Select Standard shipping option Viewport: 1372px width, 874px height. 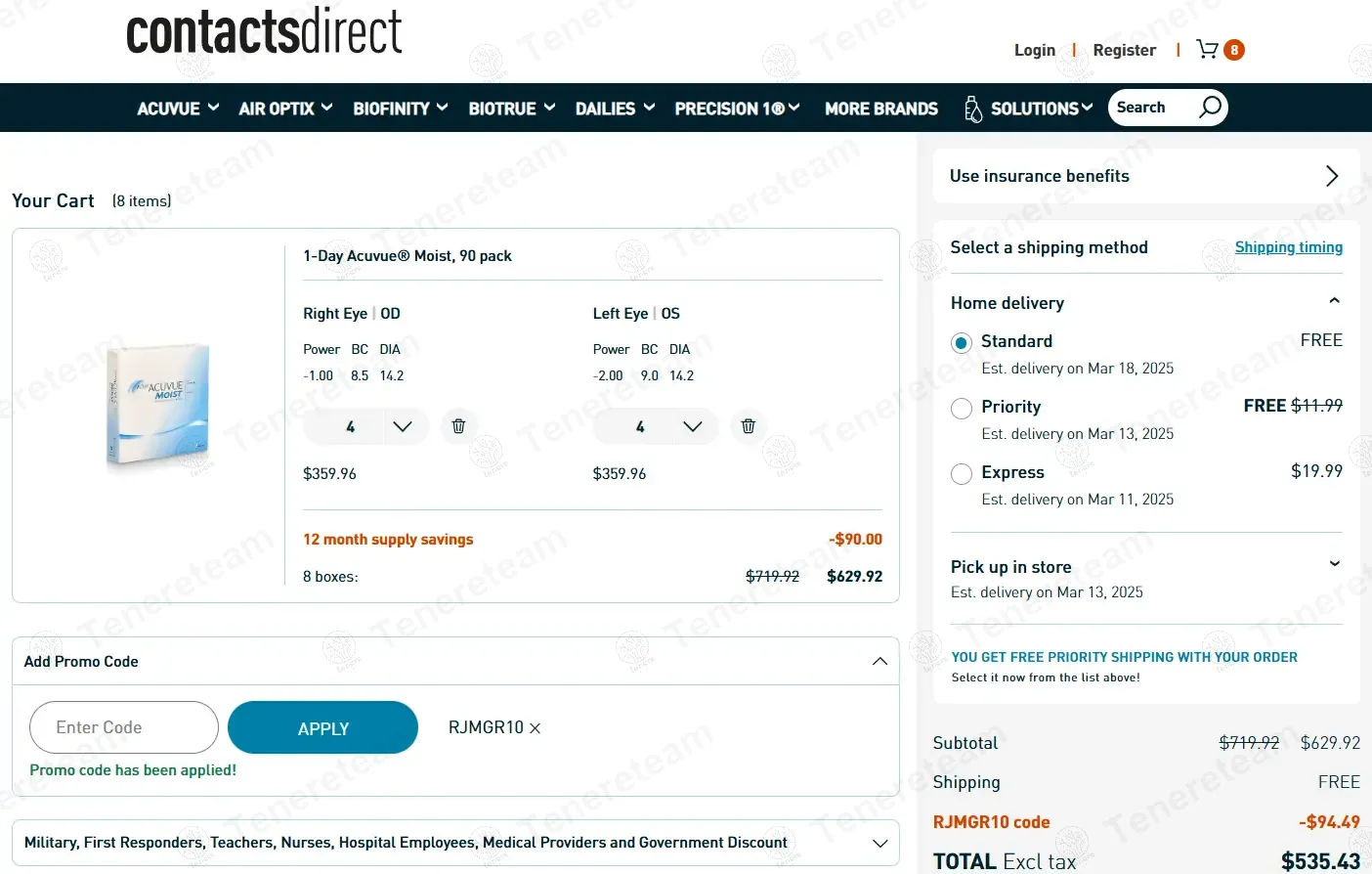point(962,343)
